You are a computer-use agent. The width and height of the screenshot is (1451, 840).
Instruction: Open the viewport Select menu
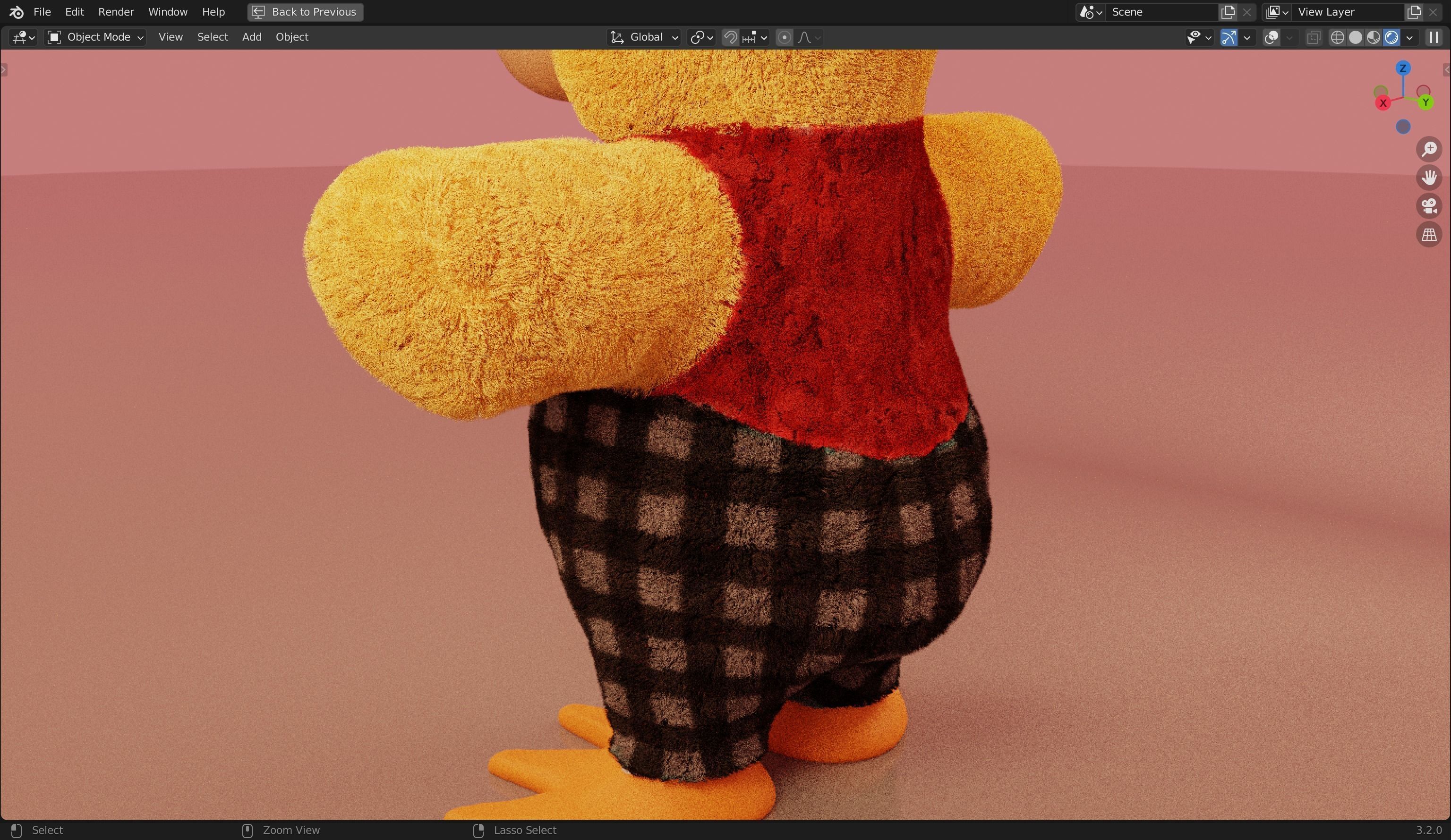(213, 37)
